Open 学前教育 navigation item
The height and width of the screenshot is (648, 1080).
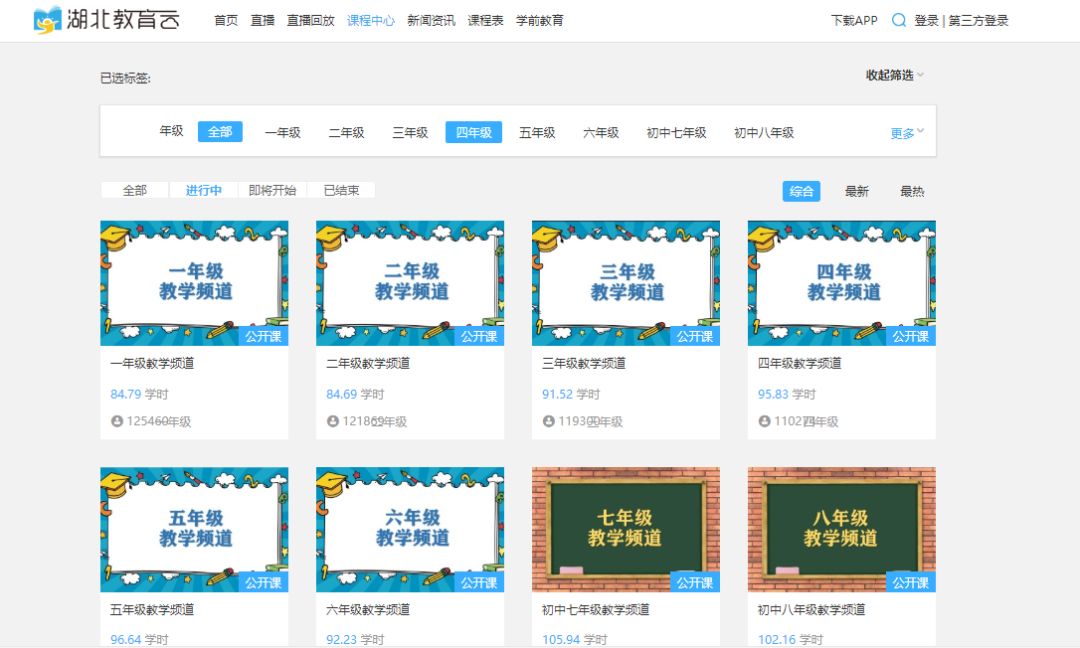click(x=539, y=21)
